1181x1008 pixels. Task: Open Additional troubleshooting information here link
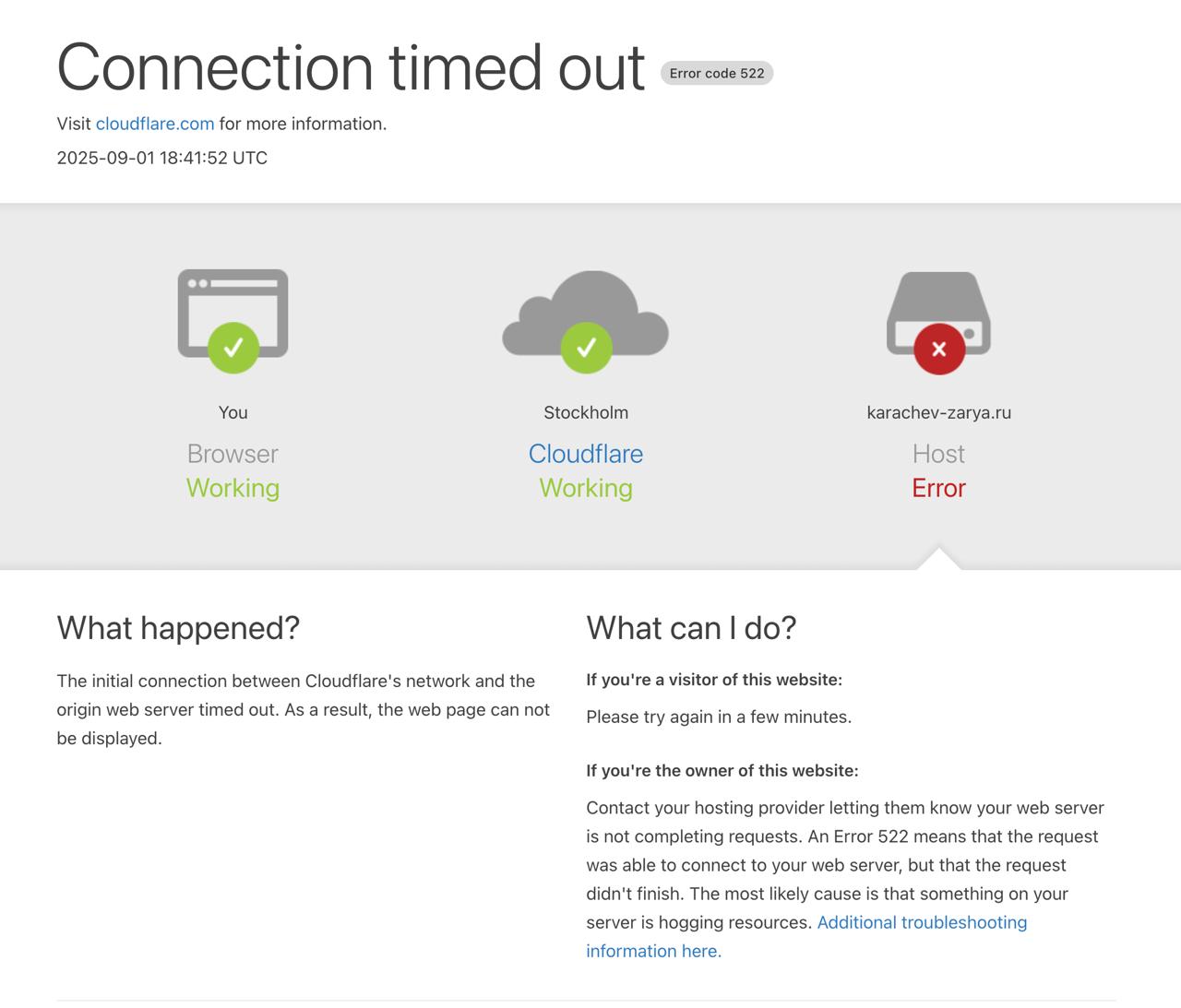[806, 936]
